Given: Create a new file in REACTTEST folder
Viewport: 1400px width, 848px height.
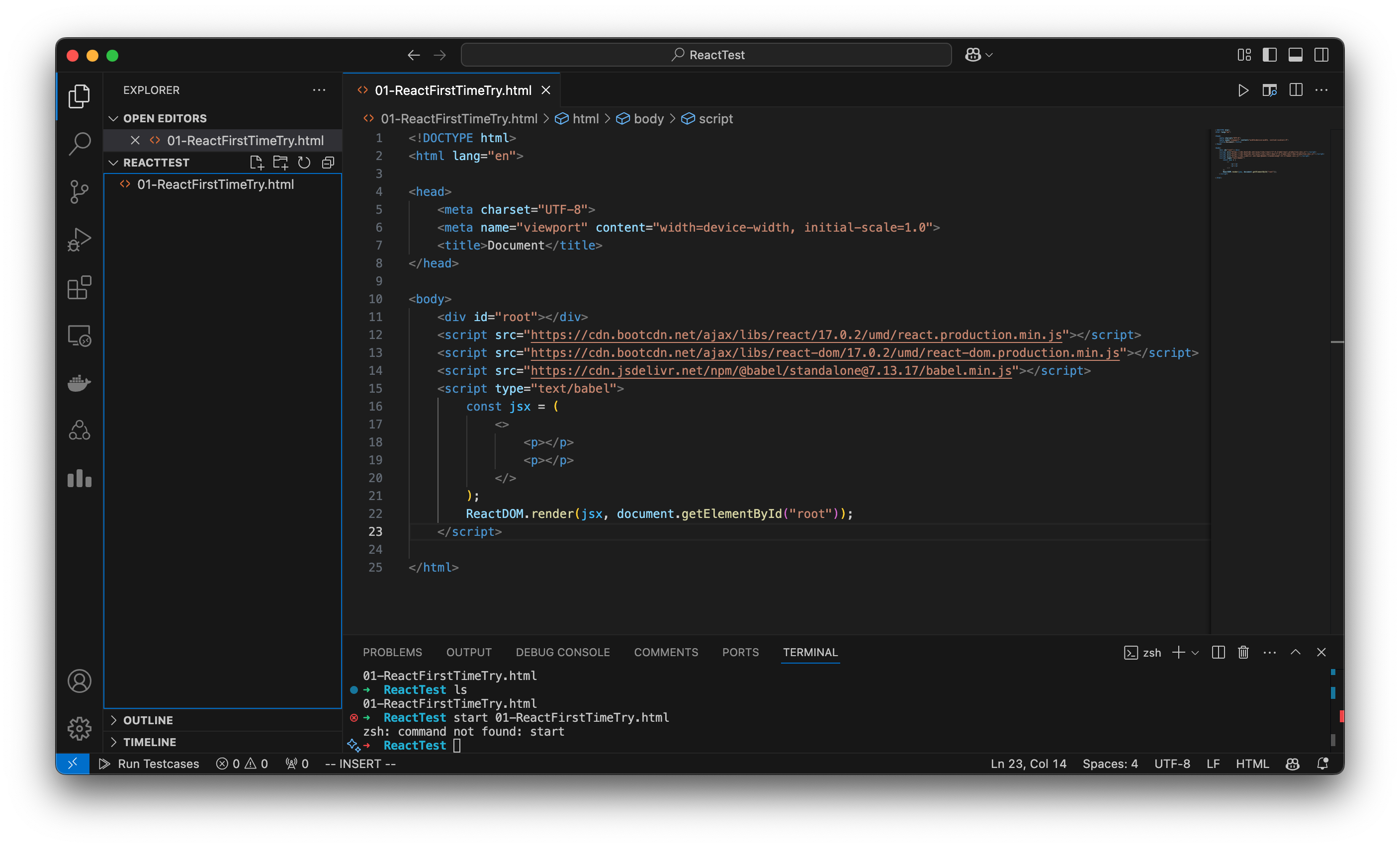Looking at the screenshot, I should point(256,163).
